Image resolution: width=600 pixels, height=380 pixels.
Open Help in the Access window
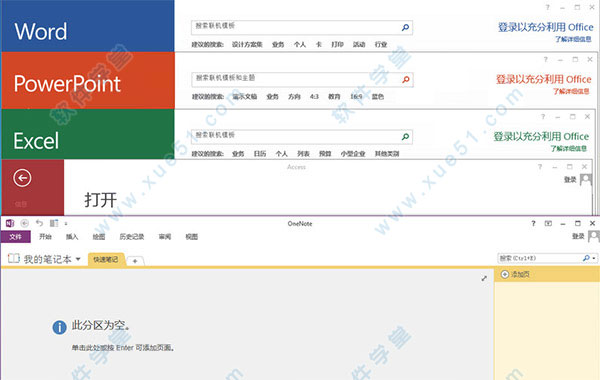click(540, 166)
